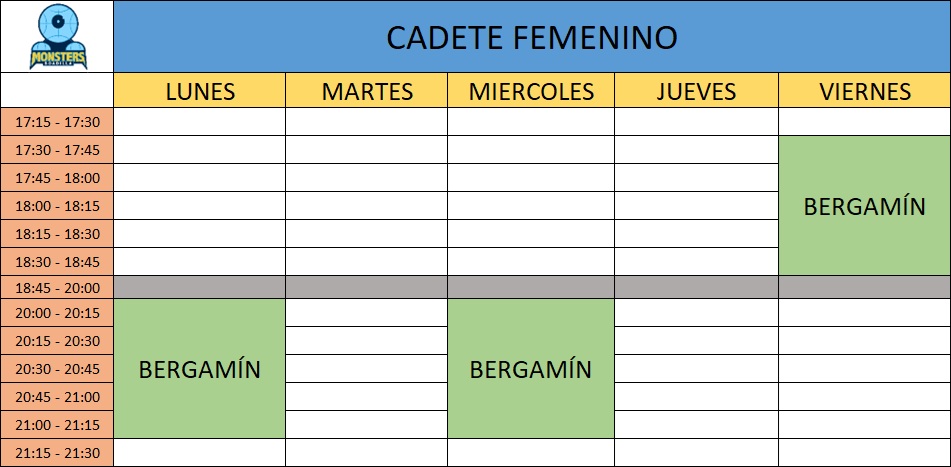Click the empty Monday cell at 17:45 - 18:00

click(x=200, y=178)
